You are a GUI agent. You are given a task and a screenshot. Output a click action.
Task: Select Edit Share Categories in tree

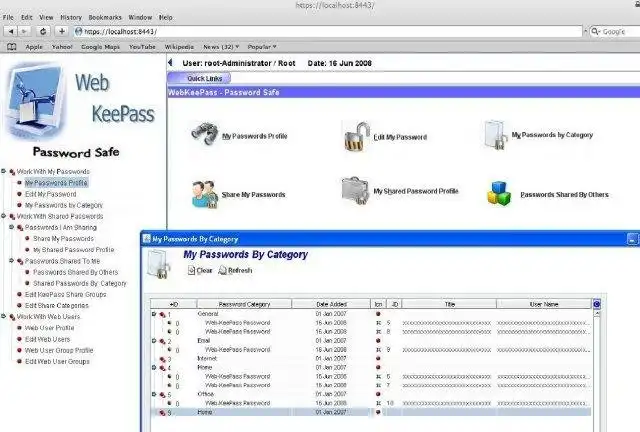tap(56, 305)
